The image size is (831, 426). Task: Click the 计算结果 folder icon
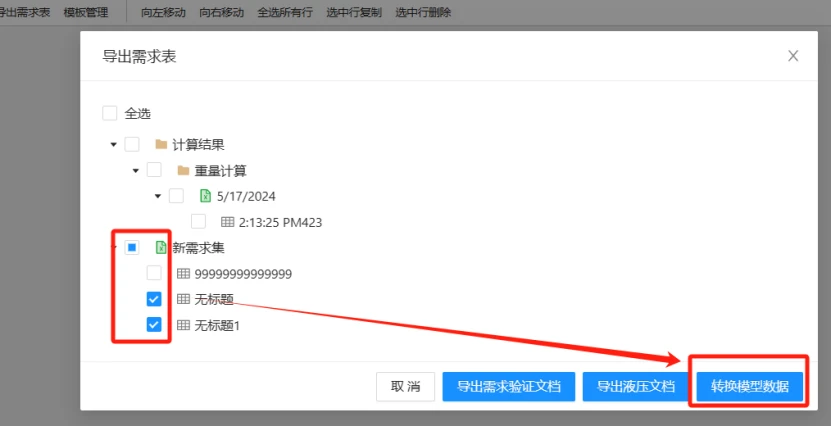(x=161, y=144)
